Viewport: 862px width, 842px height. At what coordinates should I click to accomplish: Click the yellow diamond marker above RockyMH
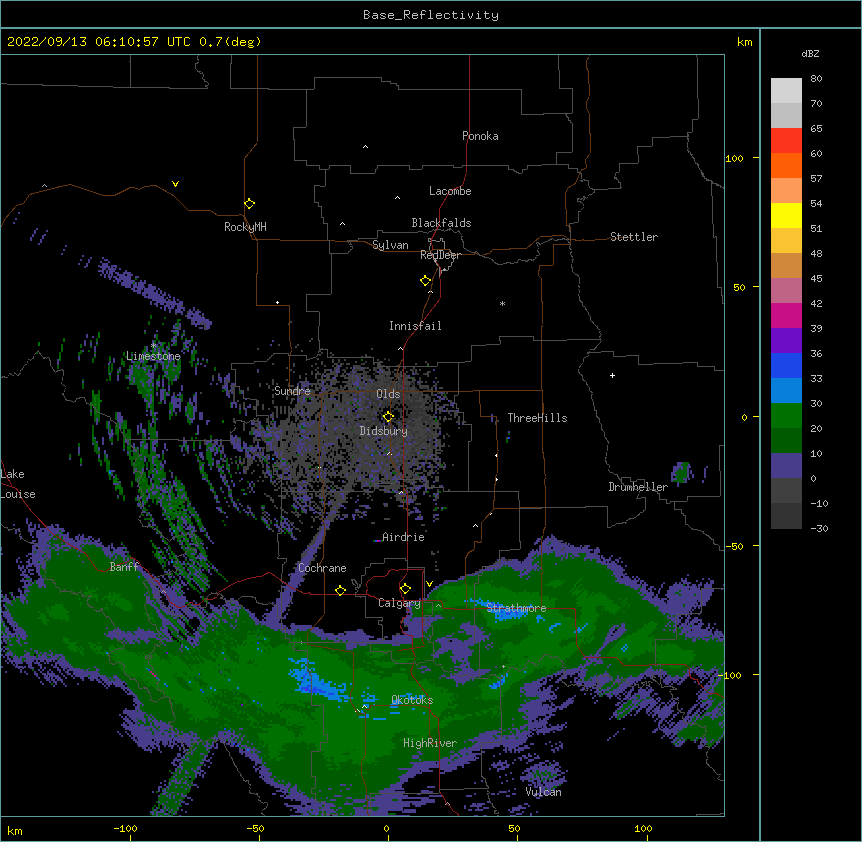click(x=249, y=204)
